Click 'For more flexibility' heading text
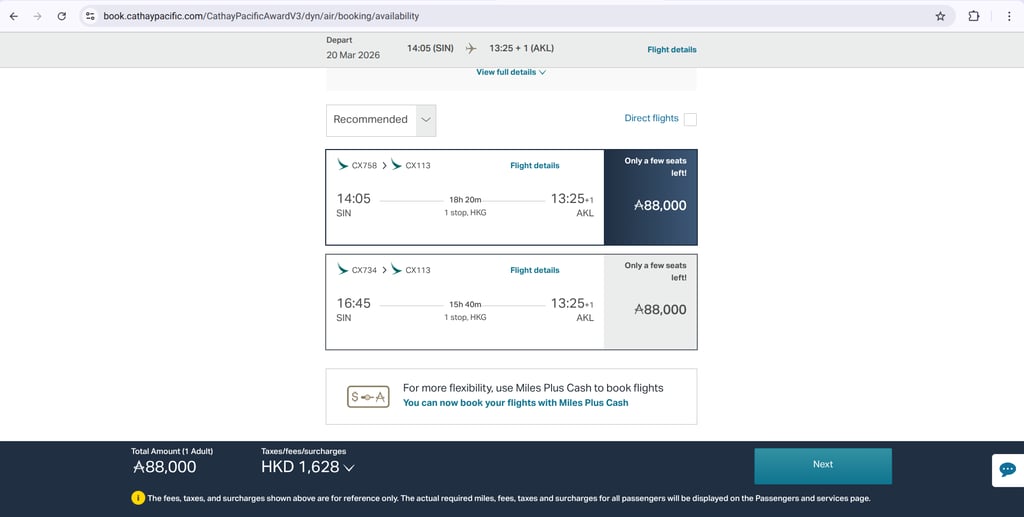The height and width of the screenshot is (517, 1024). click(x=533, y=388)
